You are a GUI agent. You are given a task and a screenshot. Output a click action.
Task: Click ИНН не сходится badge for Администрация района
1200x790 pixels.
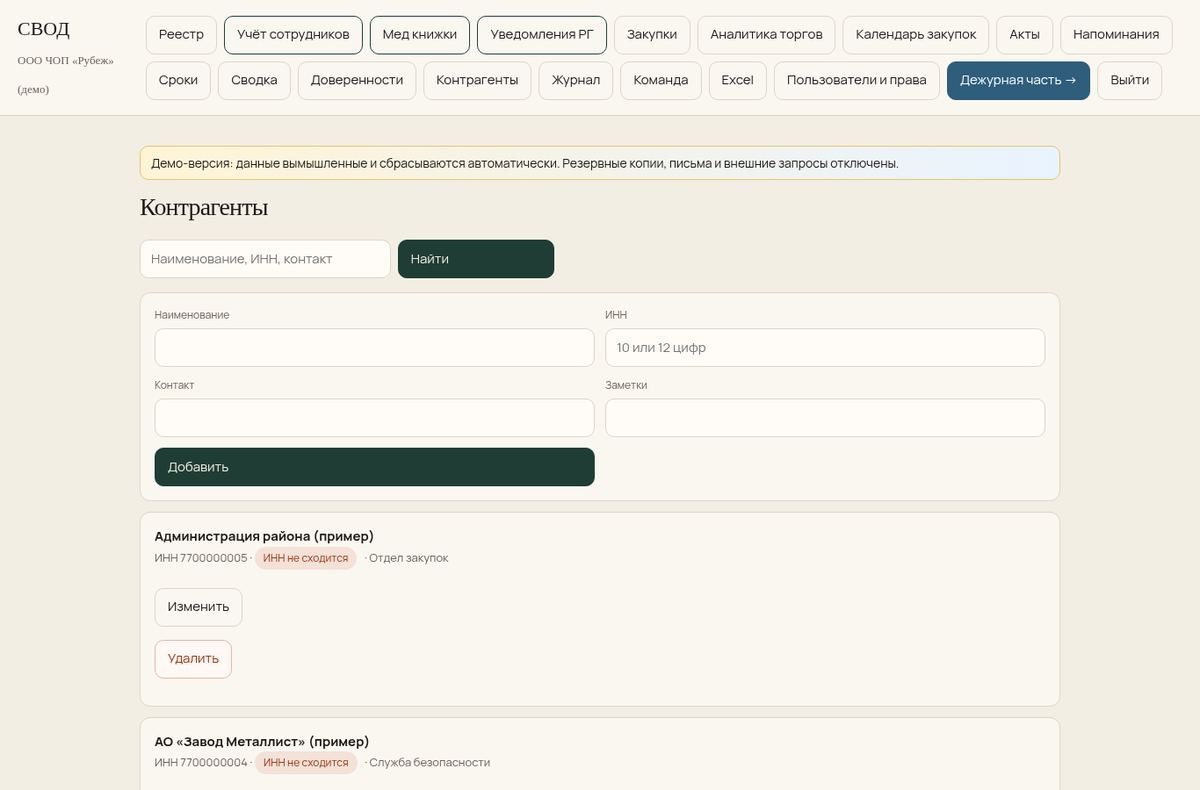[305, 558]
